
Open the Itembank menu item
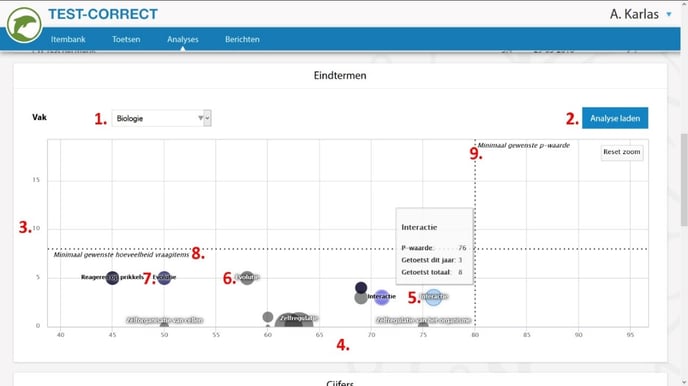point(68,39)
